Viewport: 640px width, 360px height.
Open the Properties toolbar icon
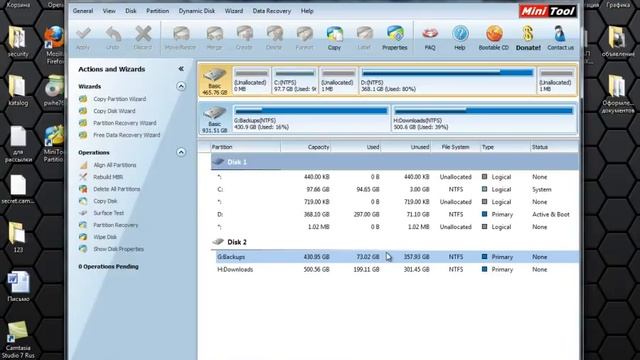[x=395, y=38]
